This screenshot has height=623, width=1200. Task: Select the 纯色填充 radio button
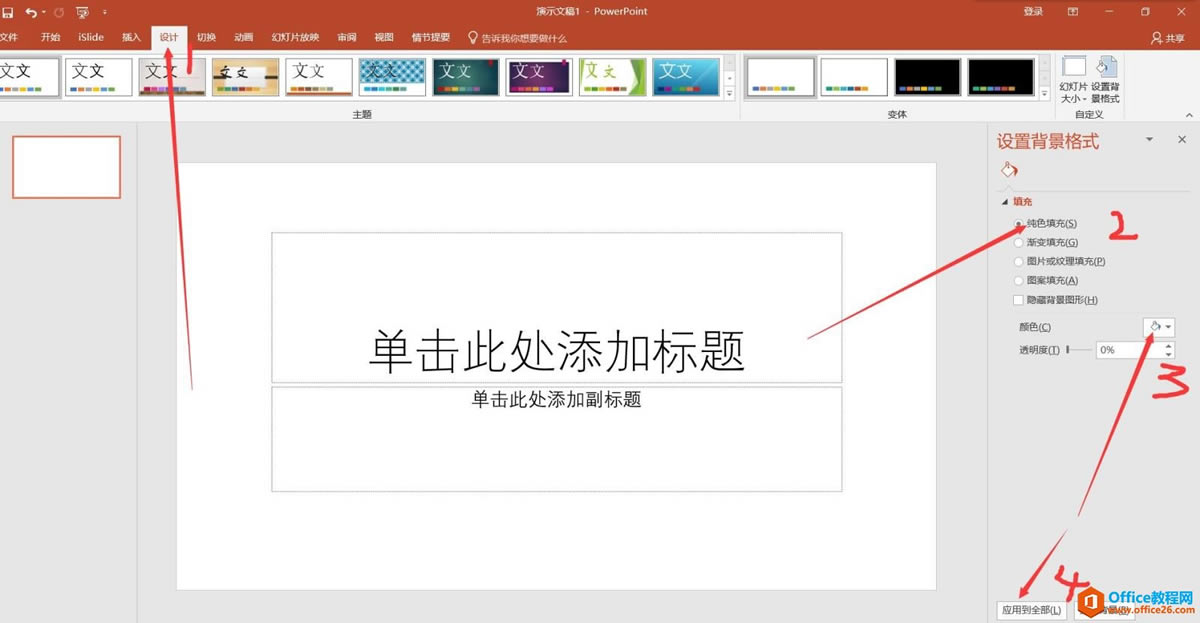click(1018, 223)
